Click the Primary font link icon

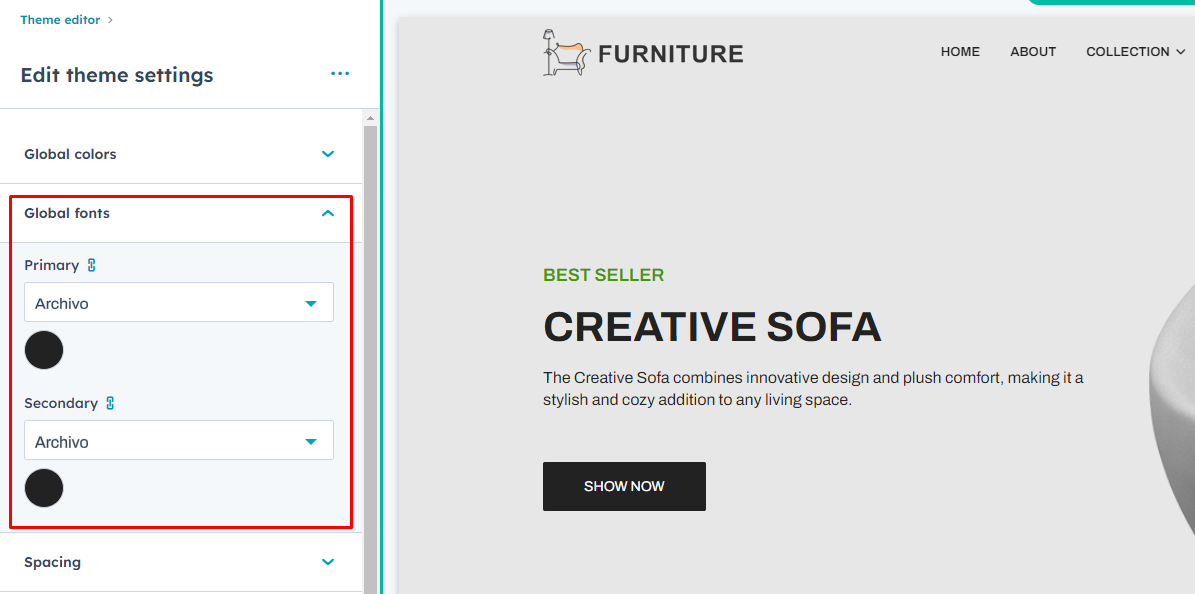coord(92,265)
